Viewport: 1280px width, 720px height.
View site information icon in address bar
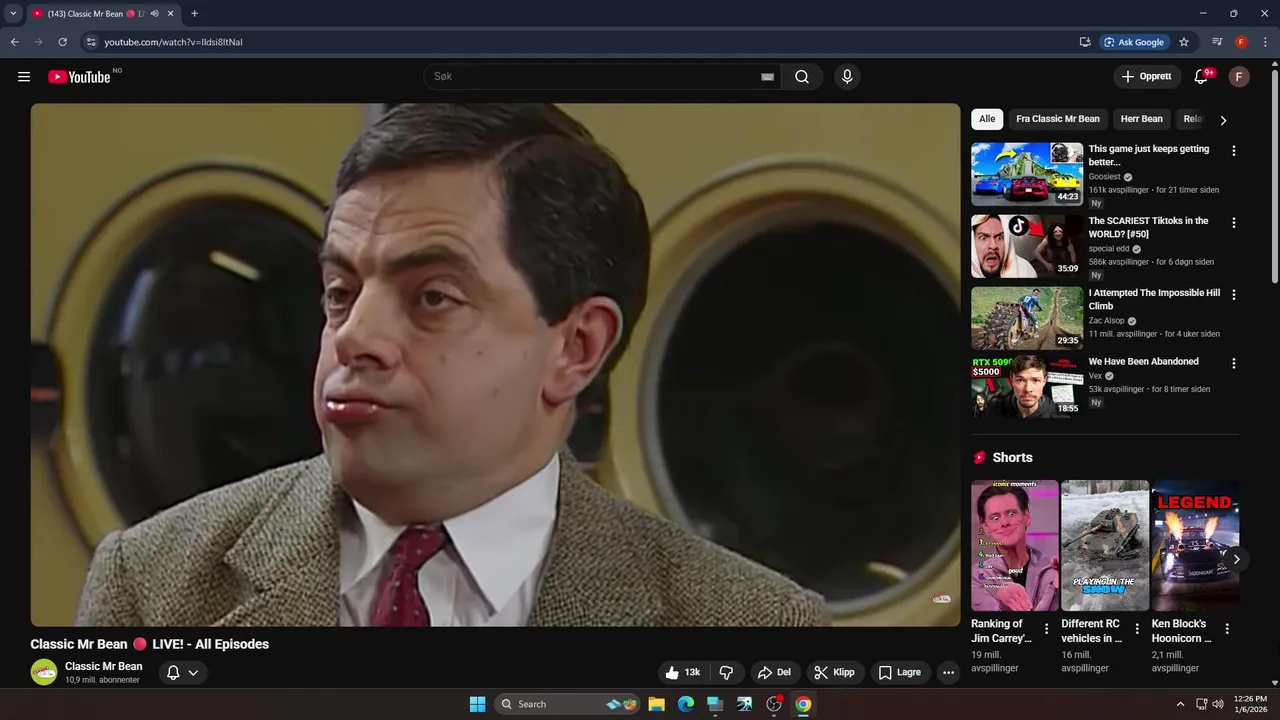90,42
